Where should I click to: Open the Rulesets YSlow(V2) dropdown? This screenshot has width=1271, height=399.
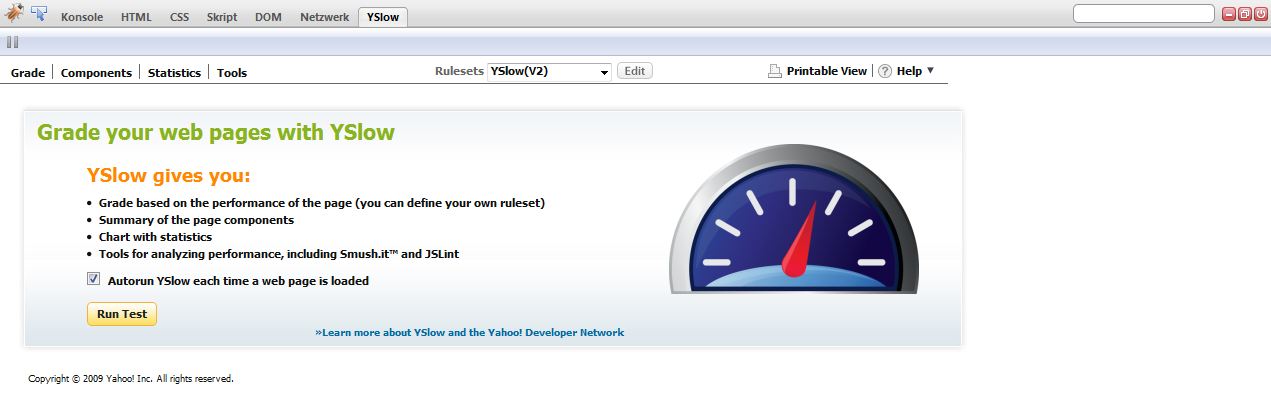coord(549,71)
